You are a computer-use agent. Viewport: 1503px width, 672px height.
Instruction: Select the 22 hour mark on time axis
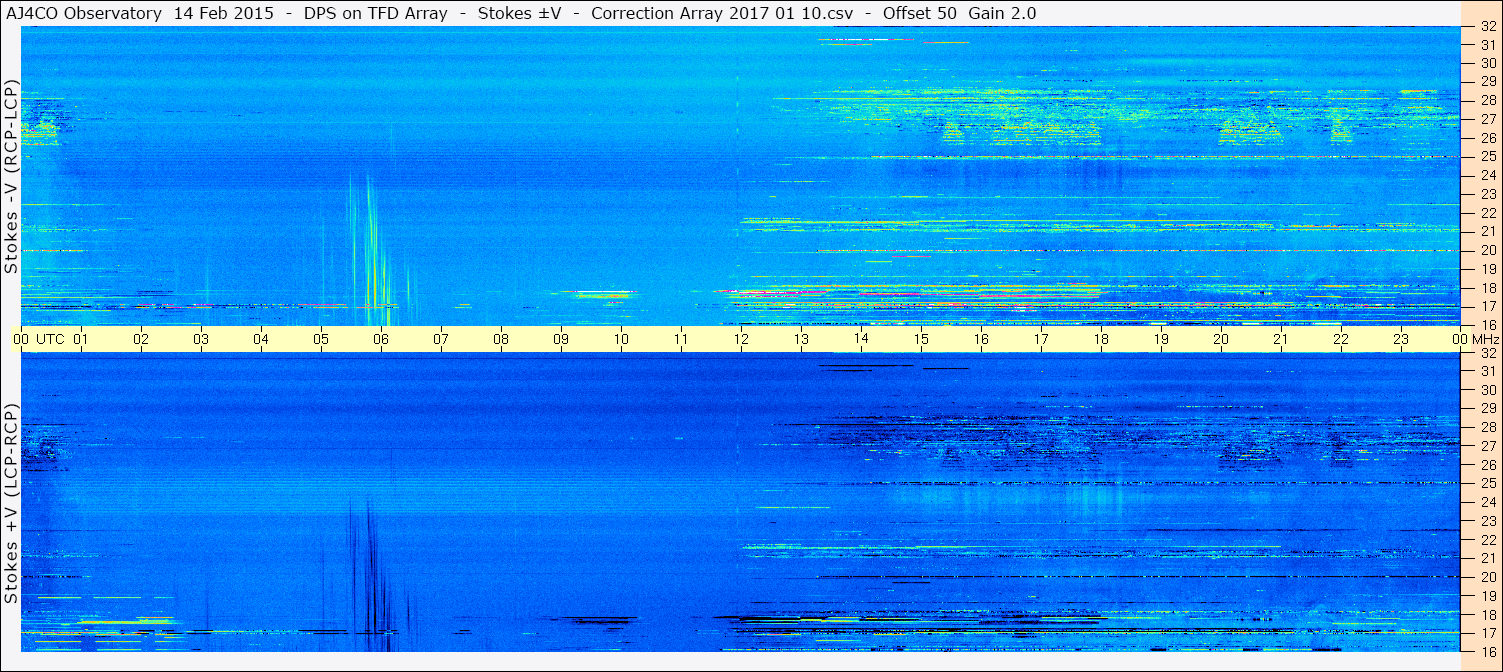point(1341,339)
